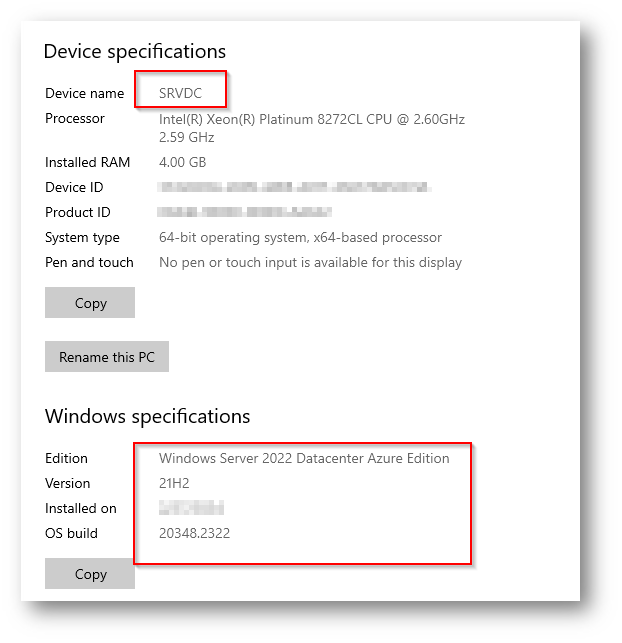Click the Windows Server 2022 Datacenter edition text
This screenshot has width=622, height=643.
coord(304,458)
